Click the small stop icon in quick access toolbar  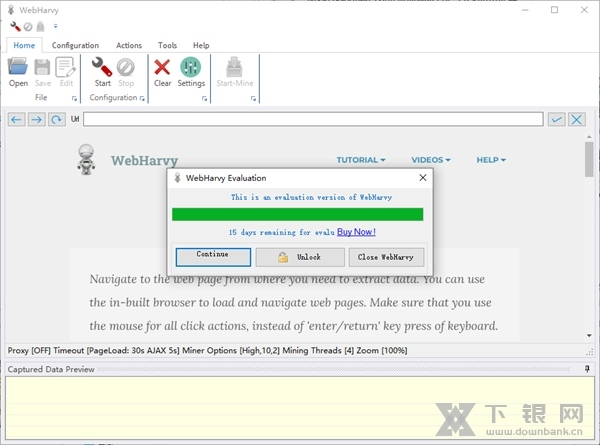coord(28,26)
